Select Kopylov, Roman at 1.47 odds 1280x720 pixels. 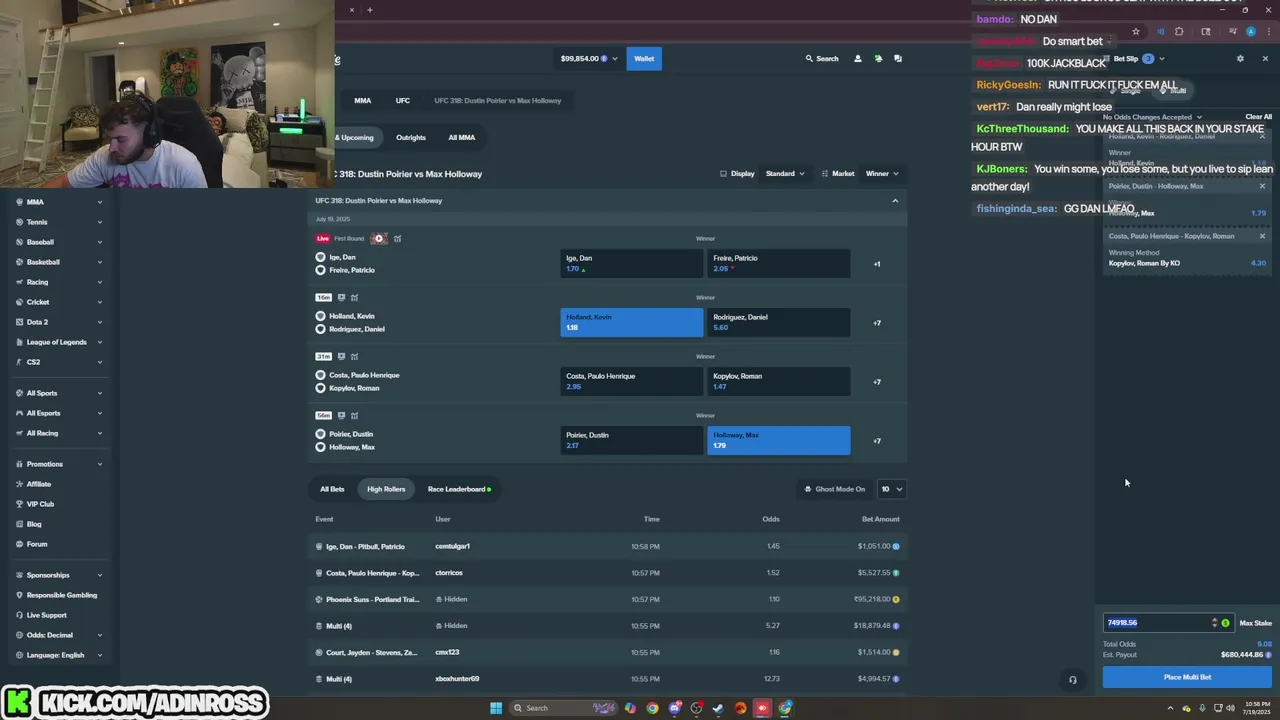click(778, 382)
